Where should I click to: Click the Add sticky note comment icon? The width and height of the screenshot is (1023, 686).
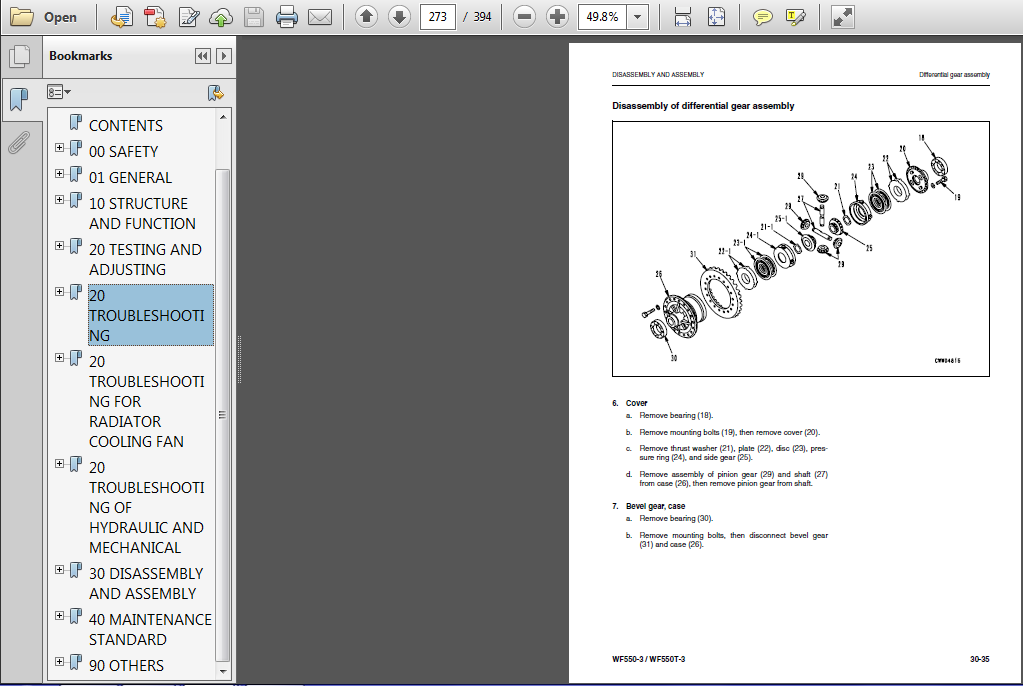click(762, 17)
